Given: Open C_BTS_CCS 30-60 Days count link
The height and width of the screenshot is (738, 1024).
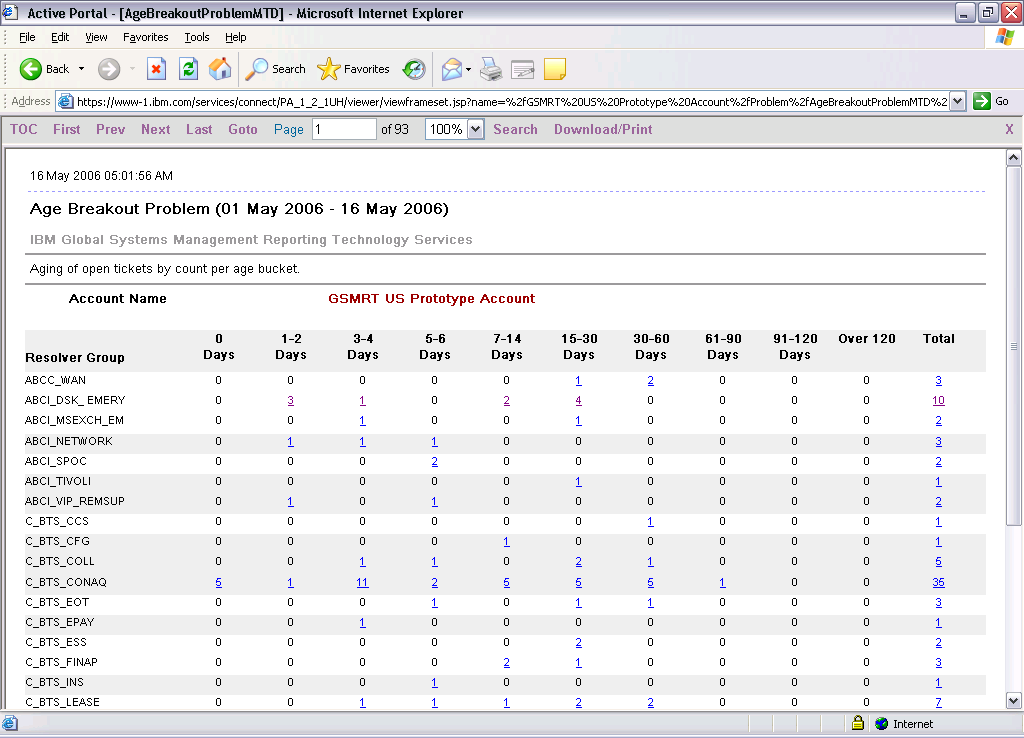Looking at the screenshot, I should pos(650,522).
